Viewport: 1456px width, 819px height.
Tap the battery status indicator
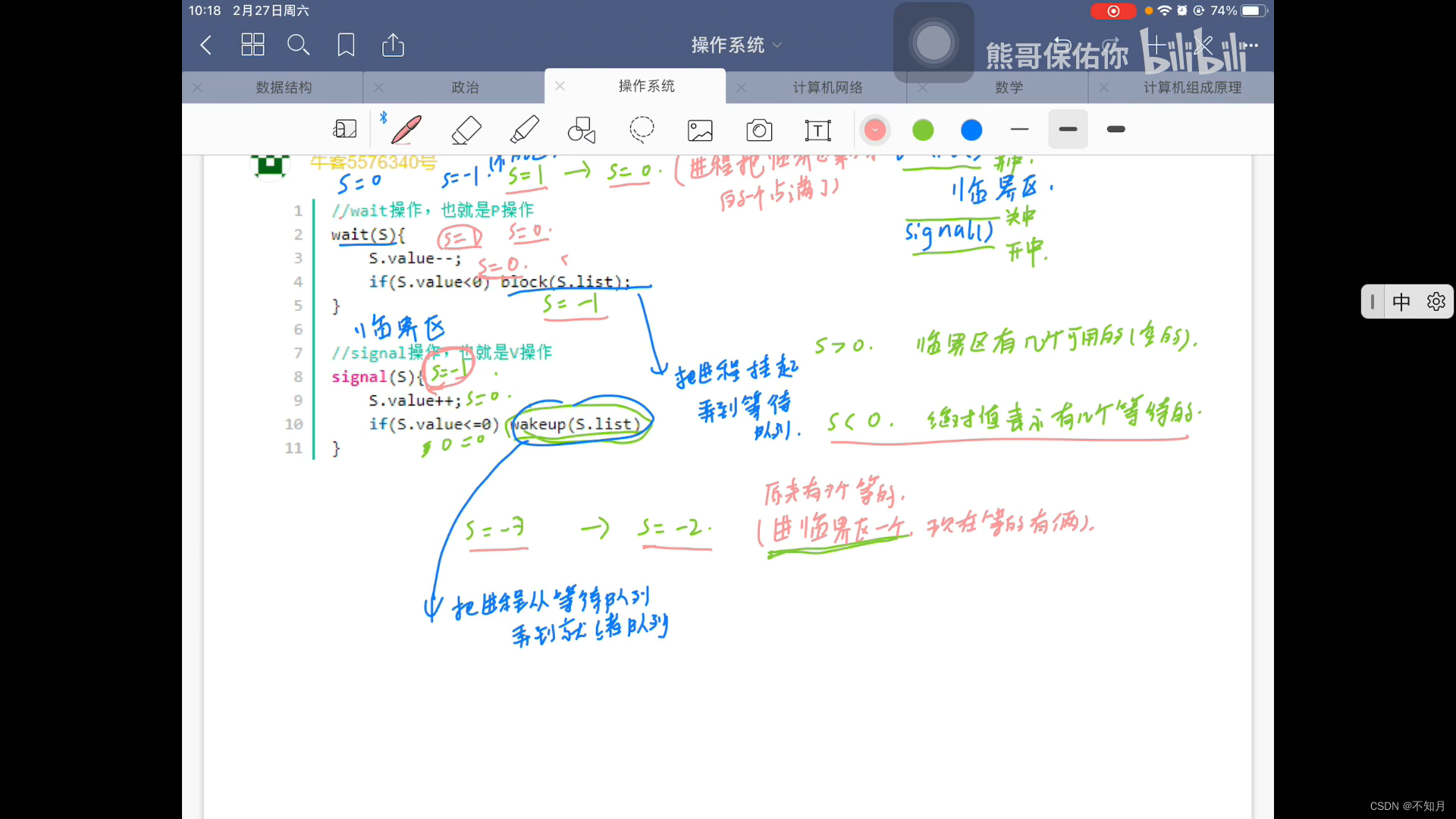(x=1253, y=11)
